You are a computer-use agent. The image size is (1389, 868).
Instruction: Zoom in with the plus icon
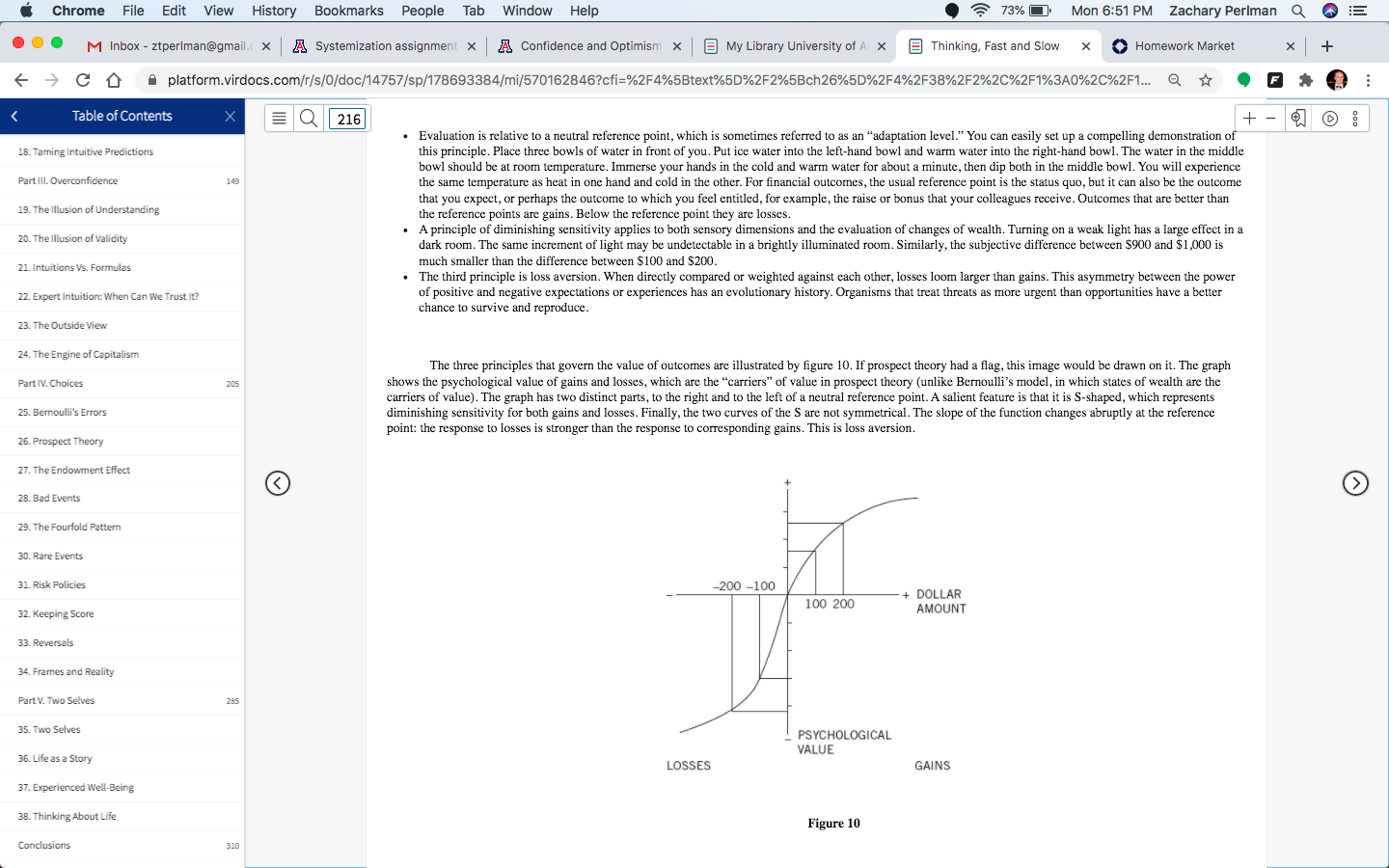(x=1249, y=118)
